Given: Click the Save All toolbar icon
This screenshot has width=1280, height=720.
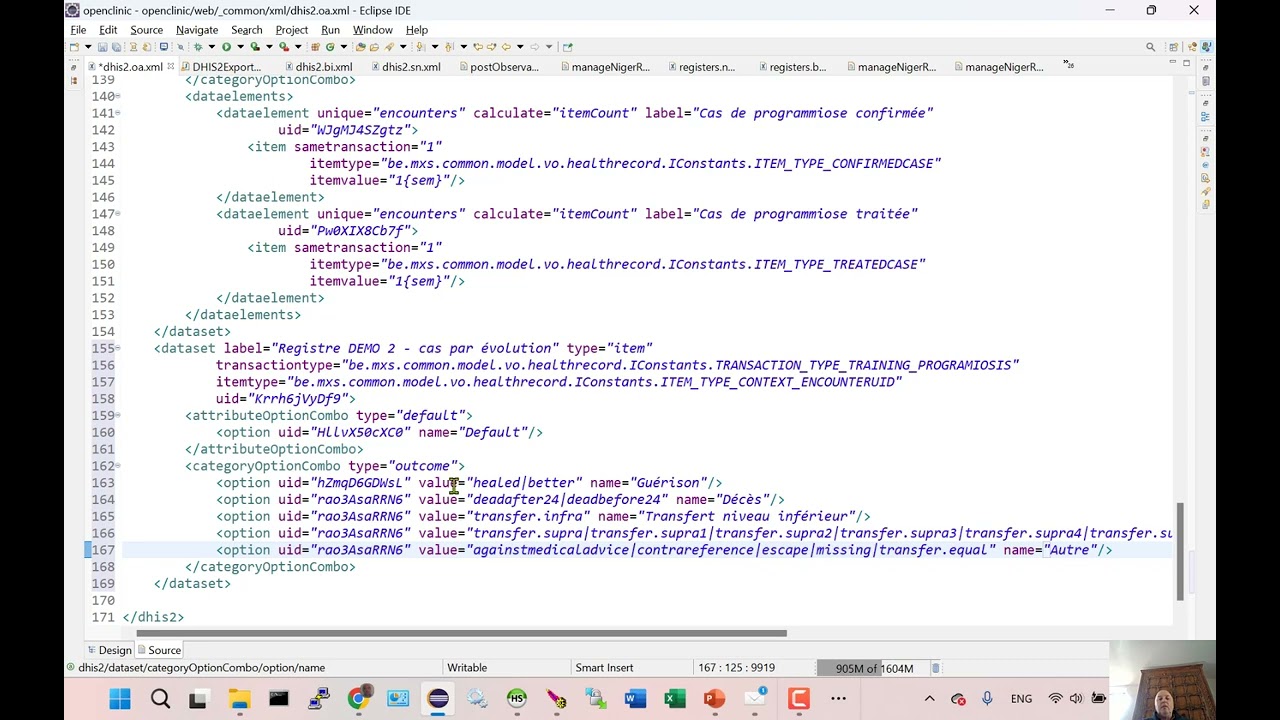Looking at the screenshot, I should (x=116, y=46).
